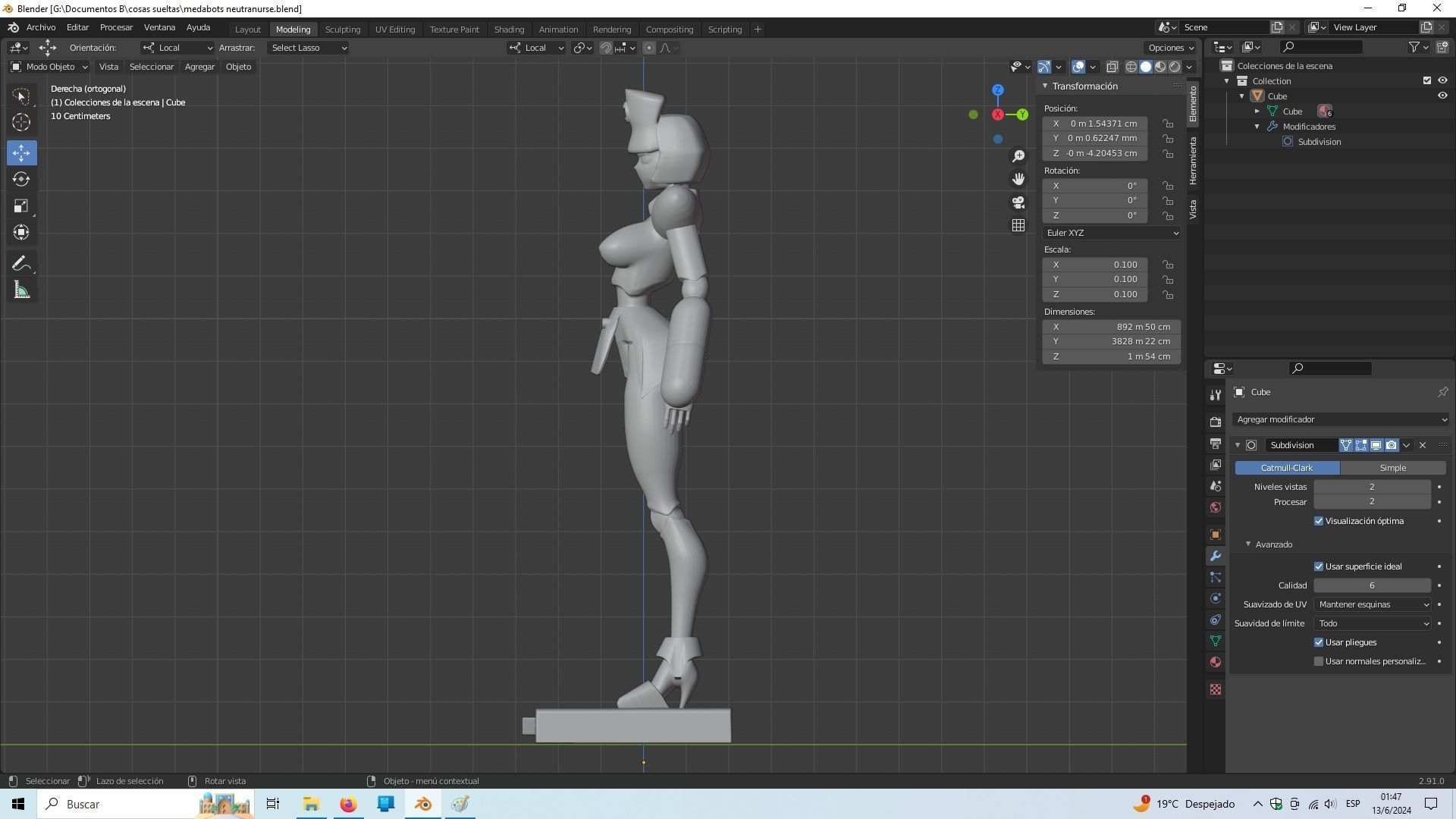This screenshot has width=1456, height=819.
Task: Open the Particles properties tab
Action: point(1216,577)
